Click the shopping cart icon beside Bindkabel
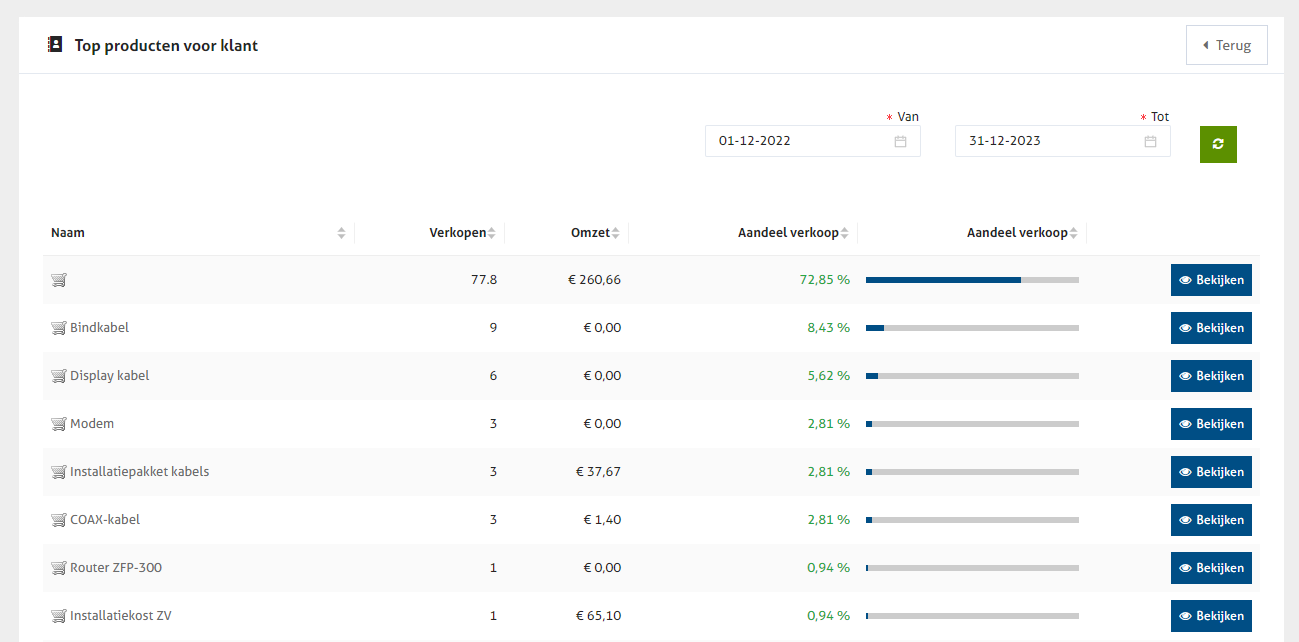The image size is (1299, 642). pyautogui.click(x=58, y=328)
